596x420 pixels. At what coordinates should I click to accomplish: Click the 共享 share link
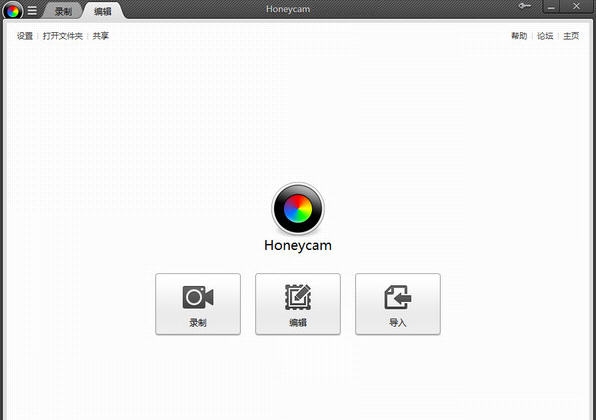pos(101,36)
